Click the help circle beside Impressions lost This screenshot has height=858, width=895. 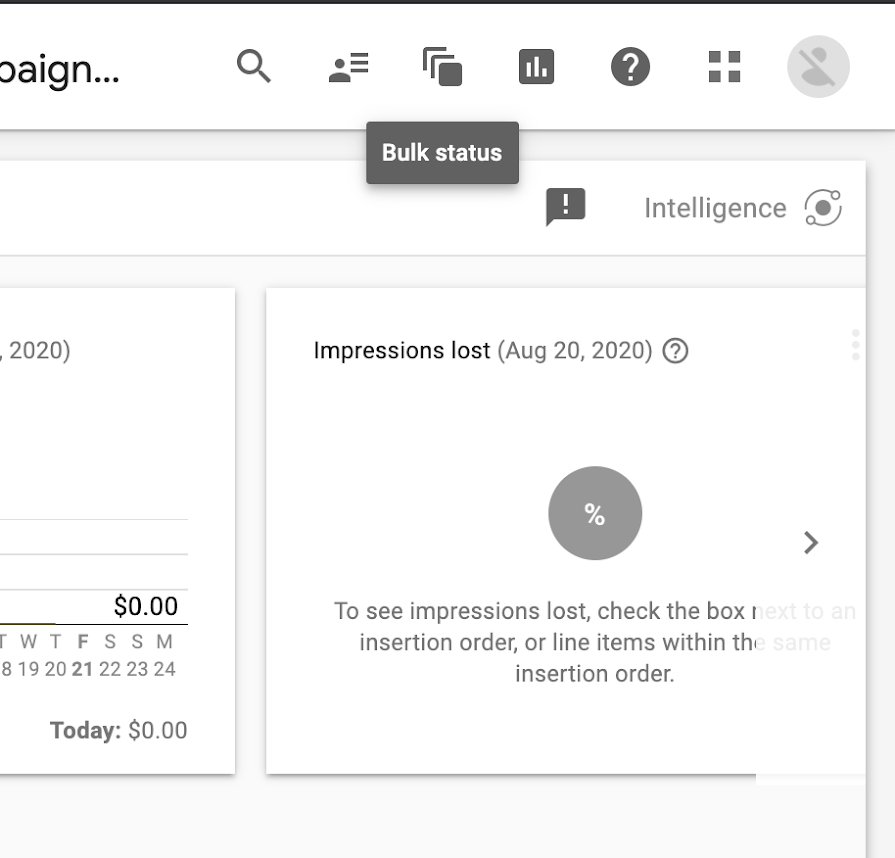tap(676, 351)
